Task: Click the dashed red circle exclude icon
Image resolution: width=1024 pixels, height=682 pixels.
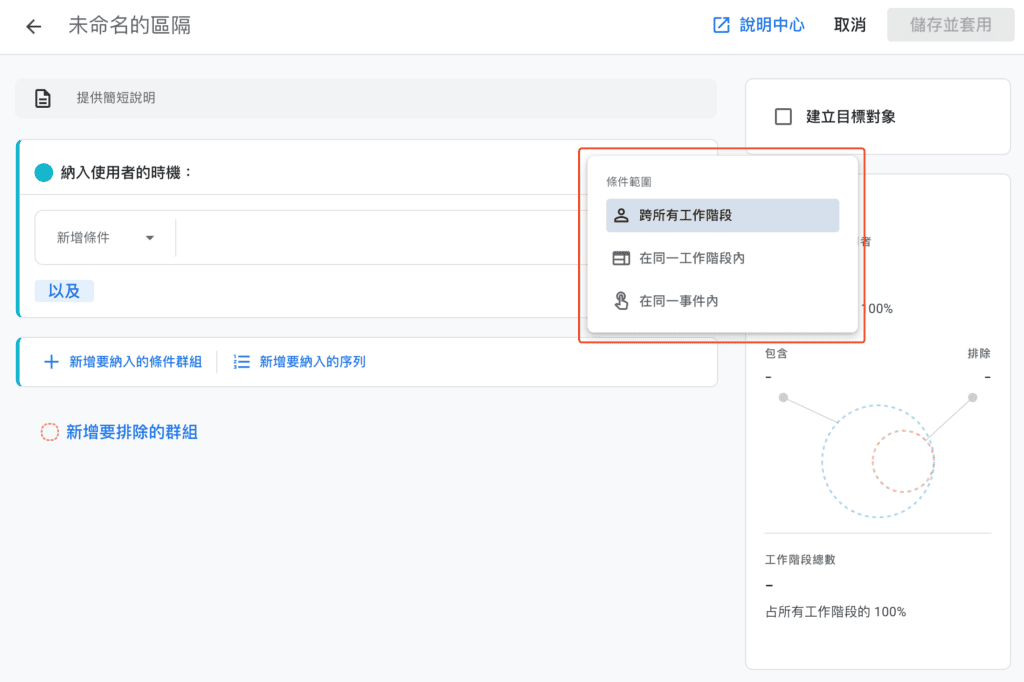Action: coord(50,432)
